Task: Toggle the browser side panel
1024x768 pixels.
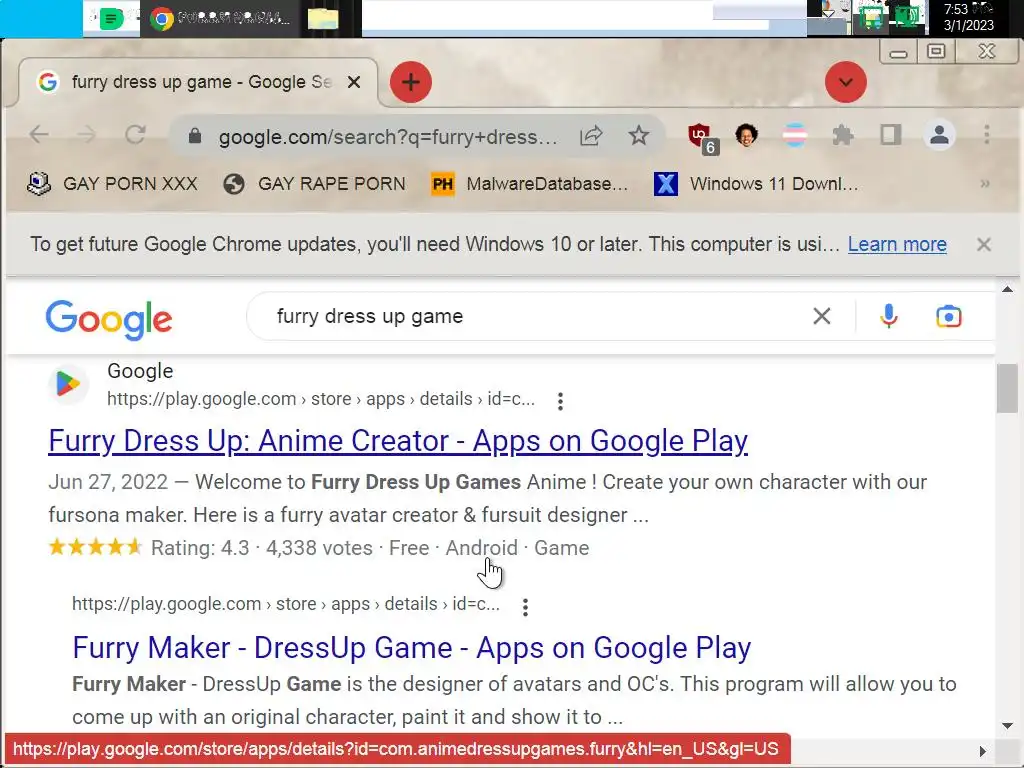Action: pos(891,135)
